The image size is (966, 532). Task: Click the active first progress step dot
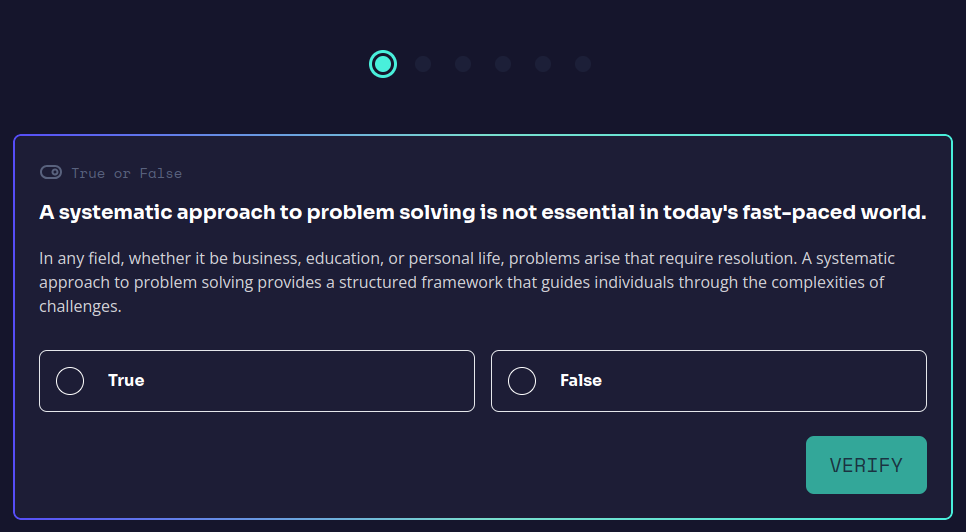[x=383, y=64]
